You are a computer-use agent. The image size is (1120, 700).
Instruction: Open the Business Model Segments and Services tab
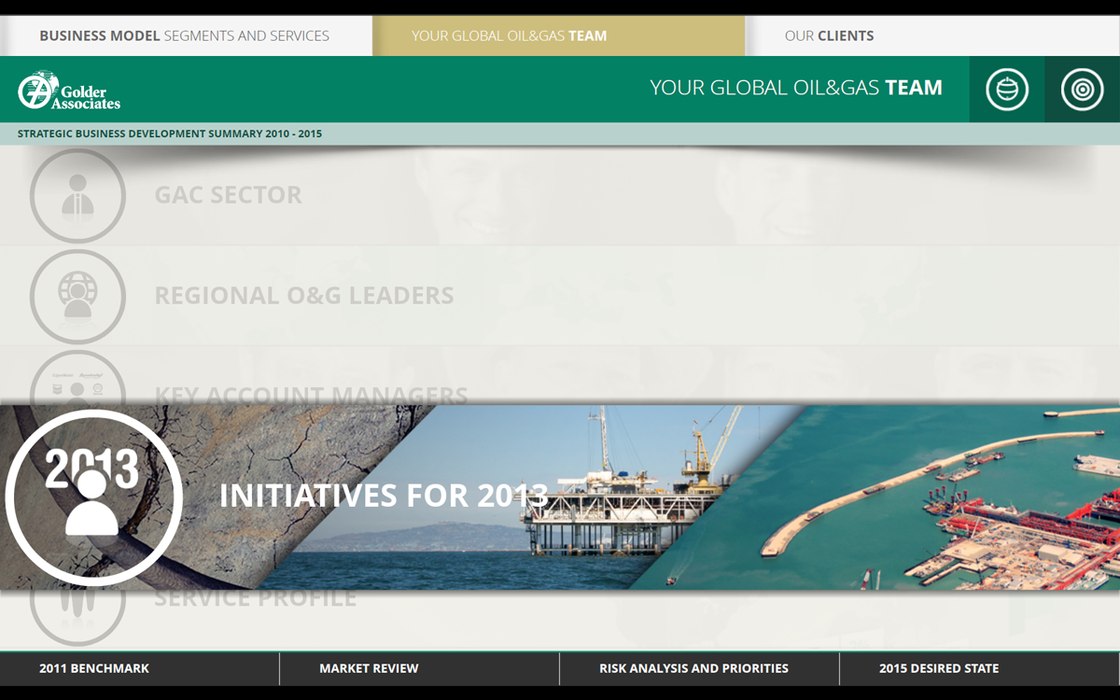pos(184,36)
